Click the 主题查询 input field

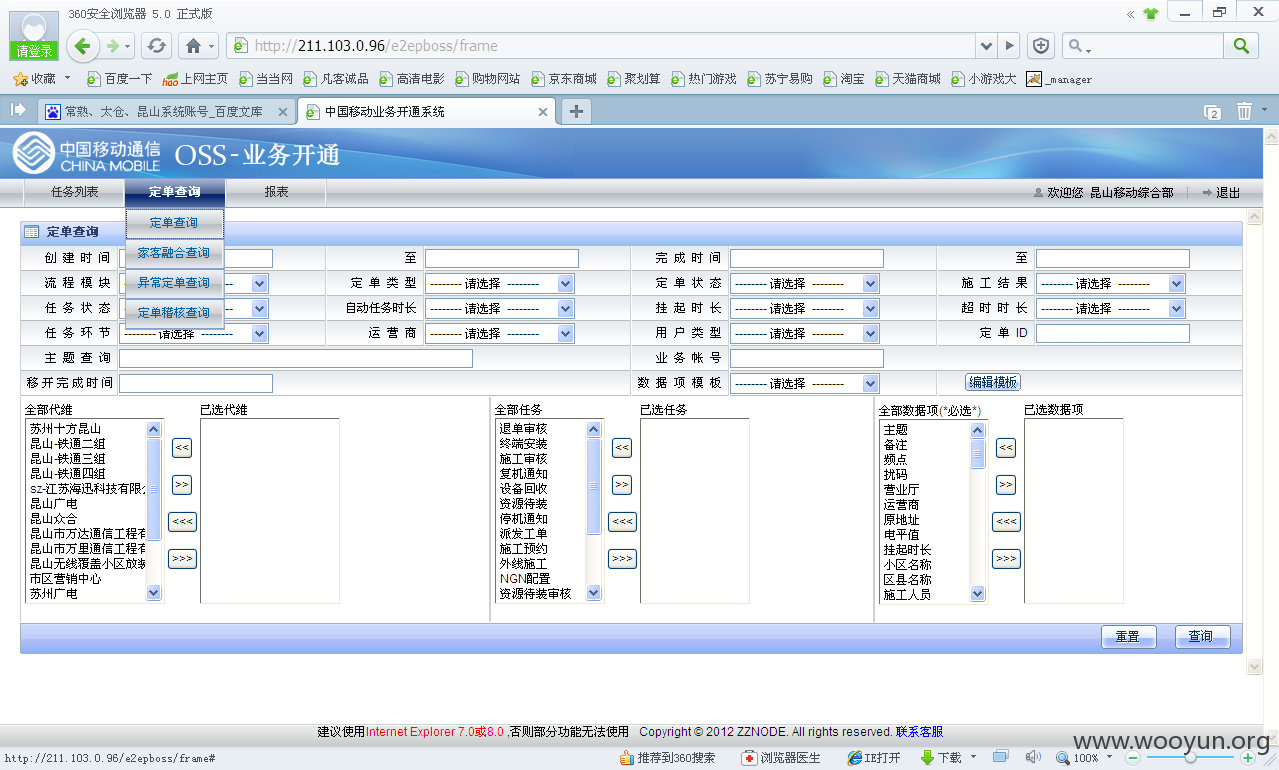(x=296, y=359)
